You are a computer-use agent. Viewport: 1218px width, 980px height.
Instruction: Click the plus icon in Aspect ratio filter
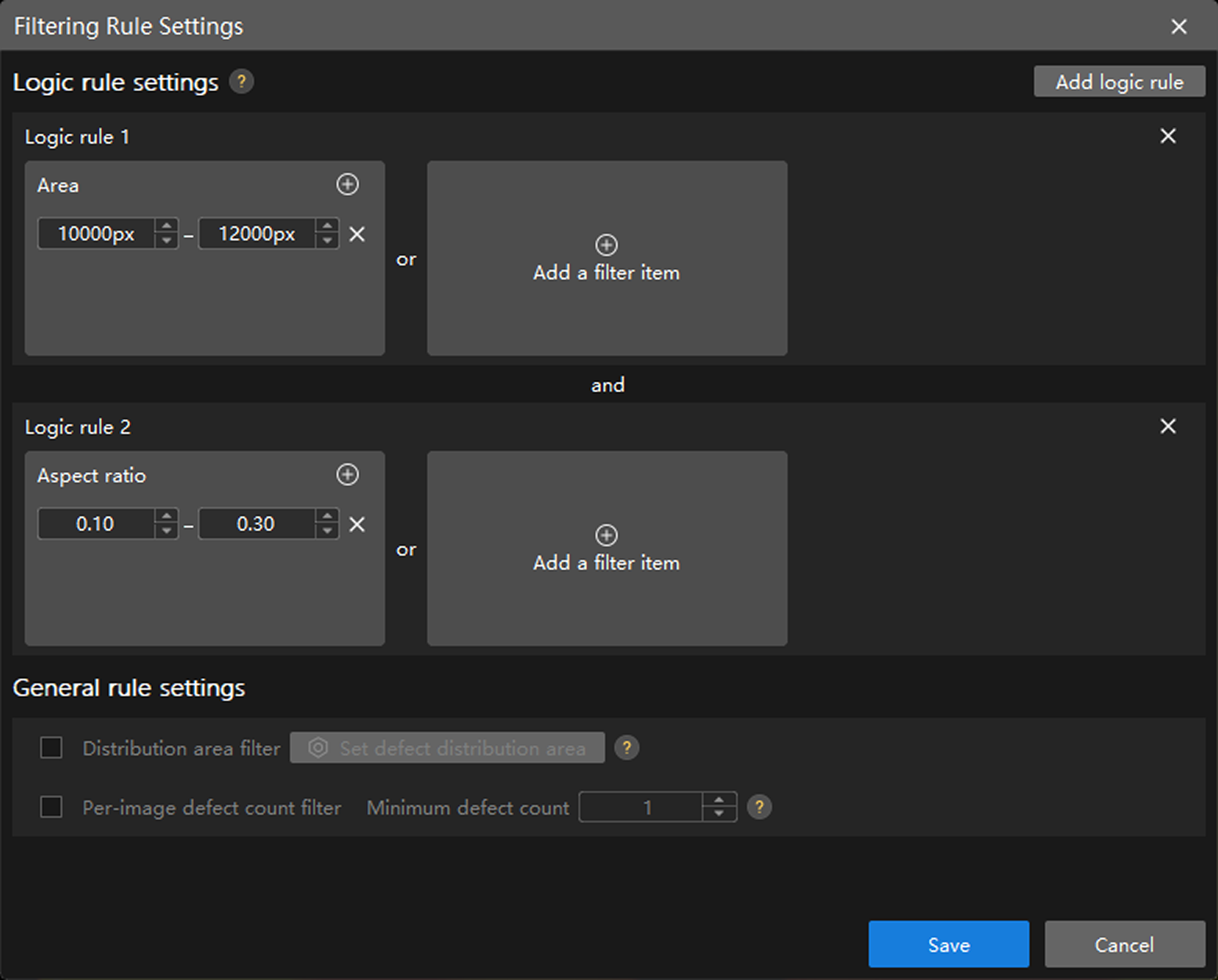tap(347, 474)
